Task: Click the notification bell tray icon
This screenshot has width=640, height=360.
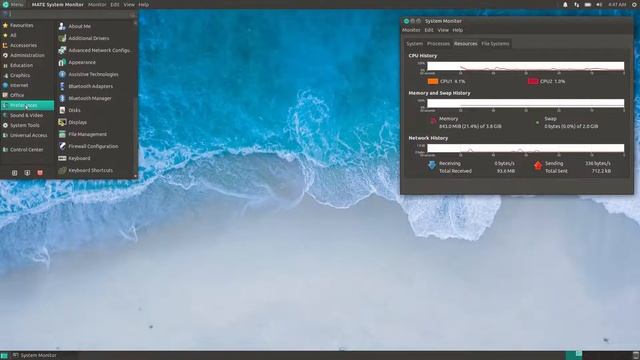Action: [x=565, y=4]
